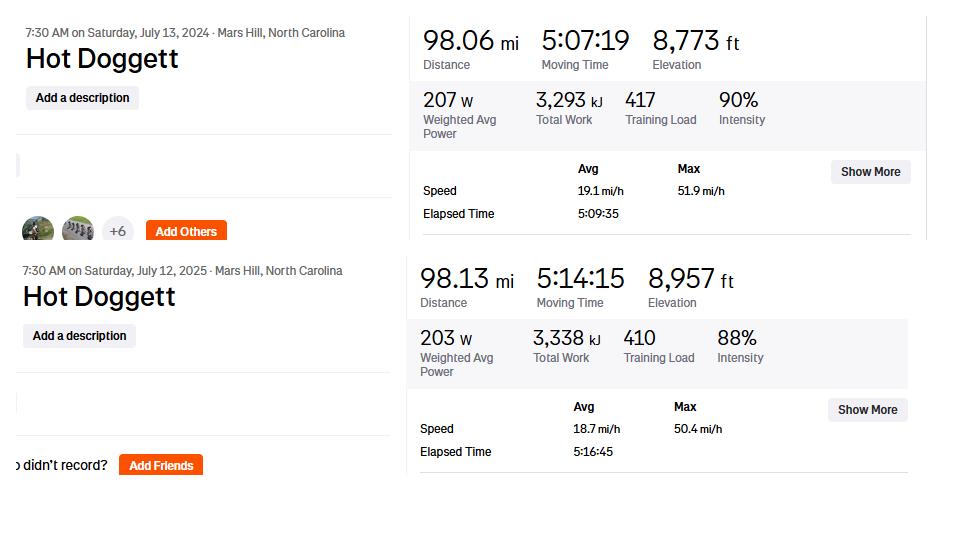Click the 5:14:15 moving time
Viewport: 960px width, 540px height.
pyautogui.click(x=580, y=279)
